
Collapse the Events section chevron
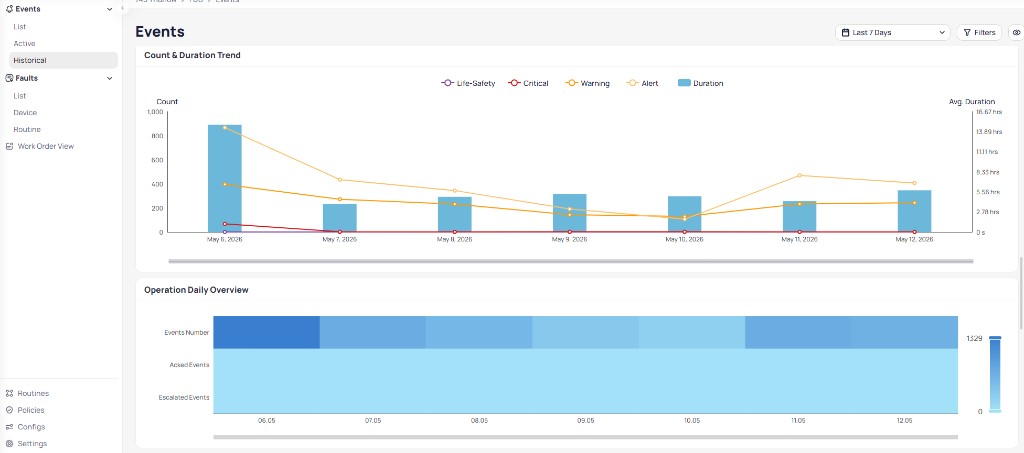tap(110, 9)
